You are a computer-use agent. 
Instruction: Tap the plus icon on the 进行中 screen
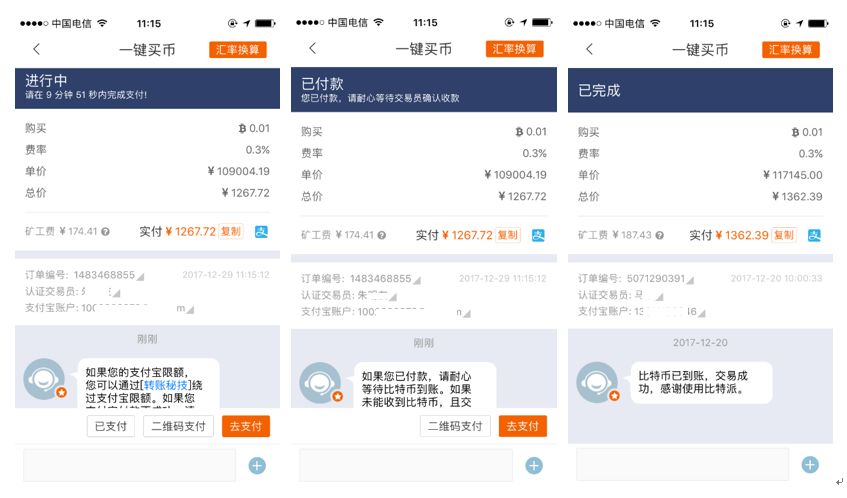pyautogui.click(x=257, y=465)
